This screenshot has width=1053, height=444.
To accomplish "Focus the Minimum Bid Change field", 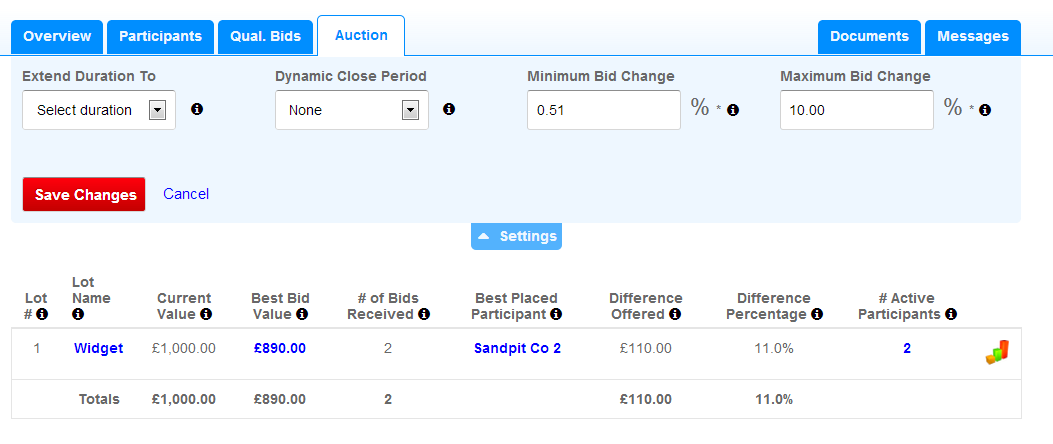I will (x=603, y=110).
